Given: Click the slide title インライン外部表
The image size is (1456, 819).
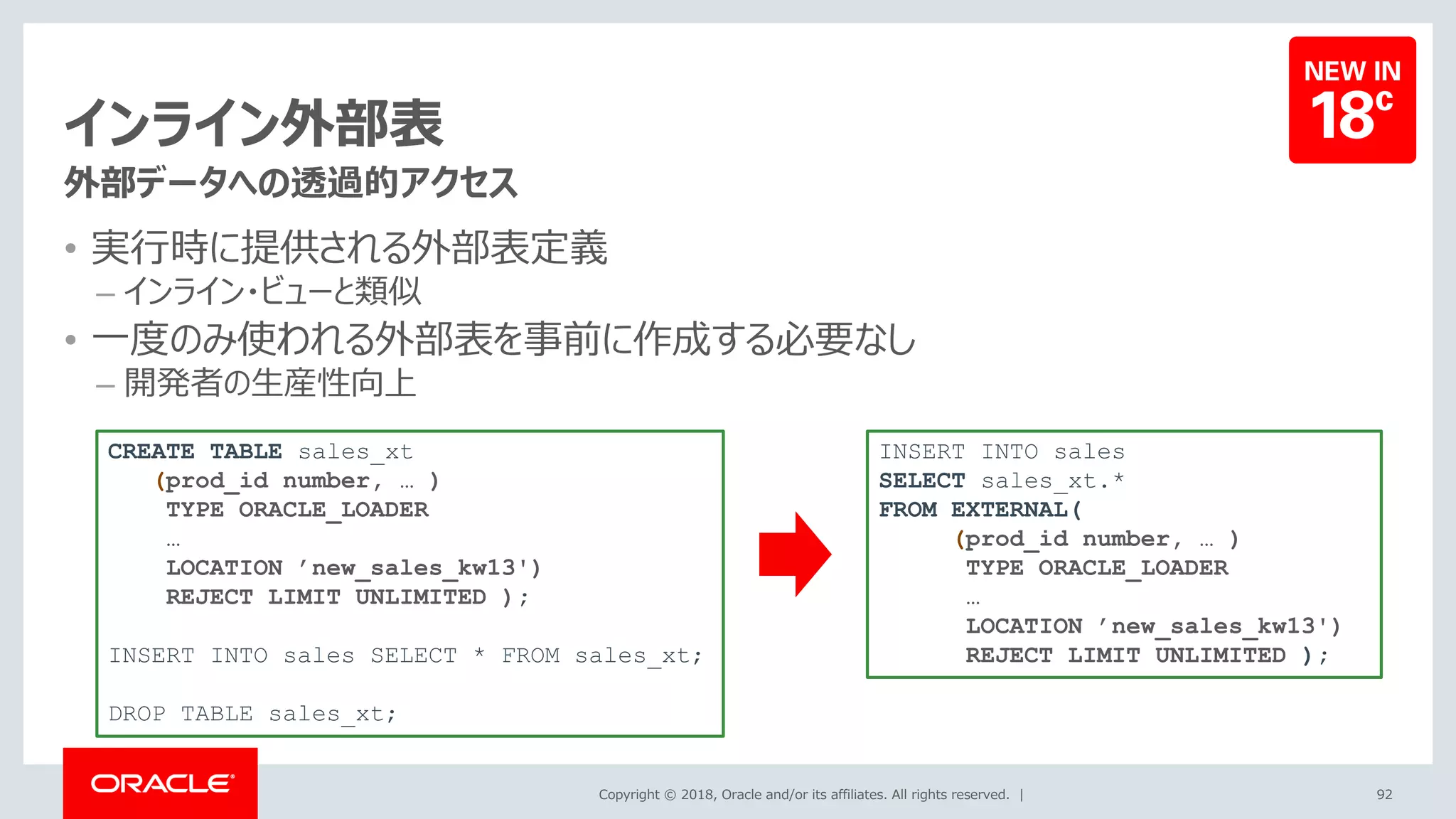Looking at the screenshot, I should 254,122.
